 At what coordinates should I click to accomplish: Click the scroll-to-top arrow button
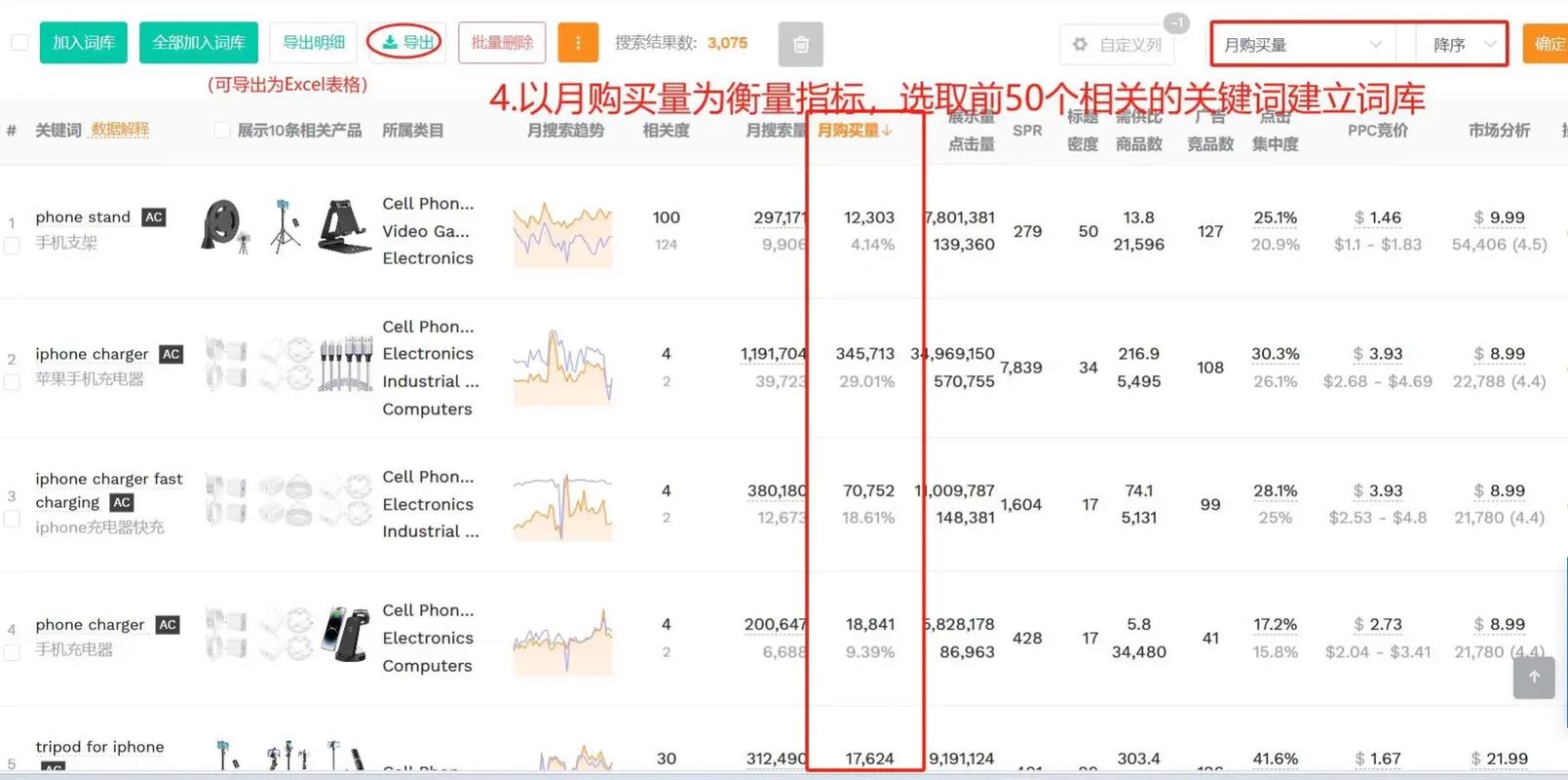(1534, 677)
